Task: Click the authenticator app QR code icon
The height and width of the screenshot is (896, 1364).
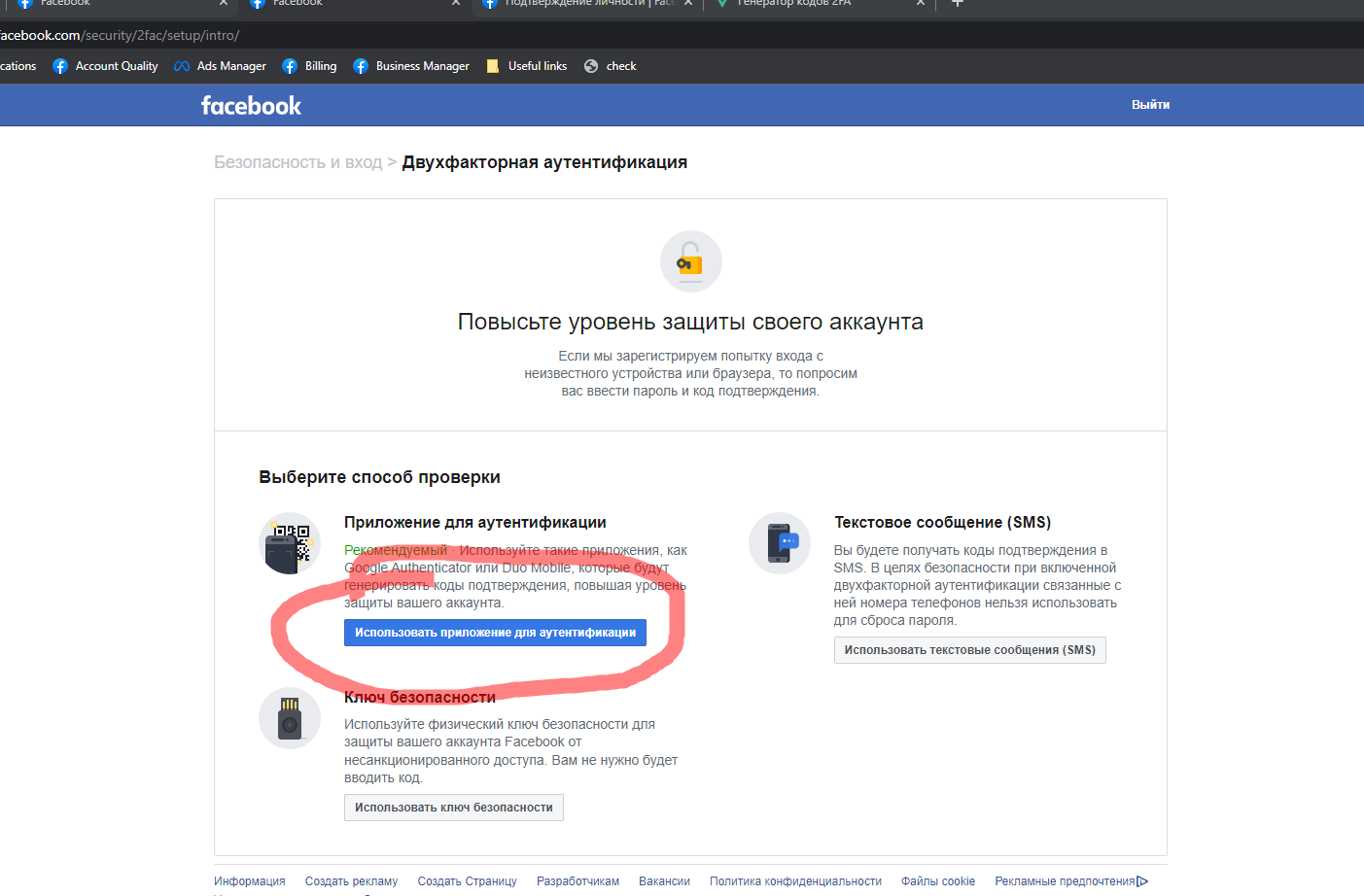Action: click(290, 543)
